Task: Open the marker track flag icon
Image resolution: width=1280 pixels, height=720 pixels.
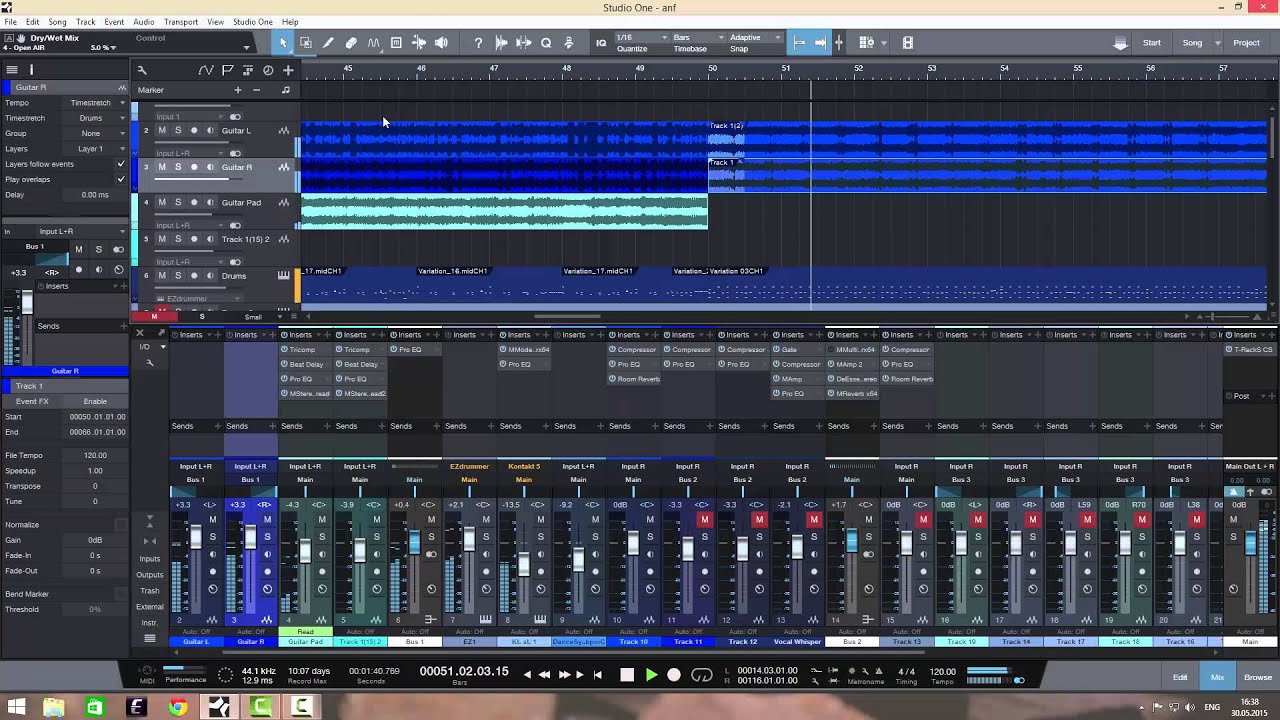Action: pyautogui.click(x=227, y=70)
